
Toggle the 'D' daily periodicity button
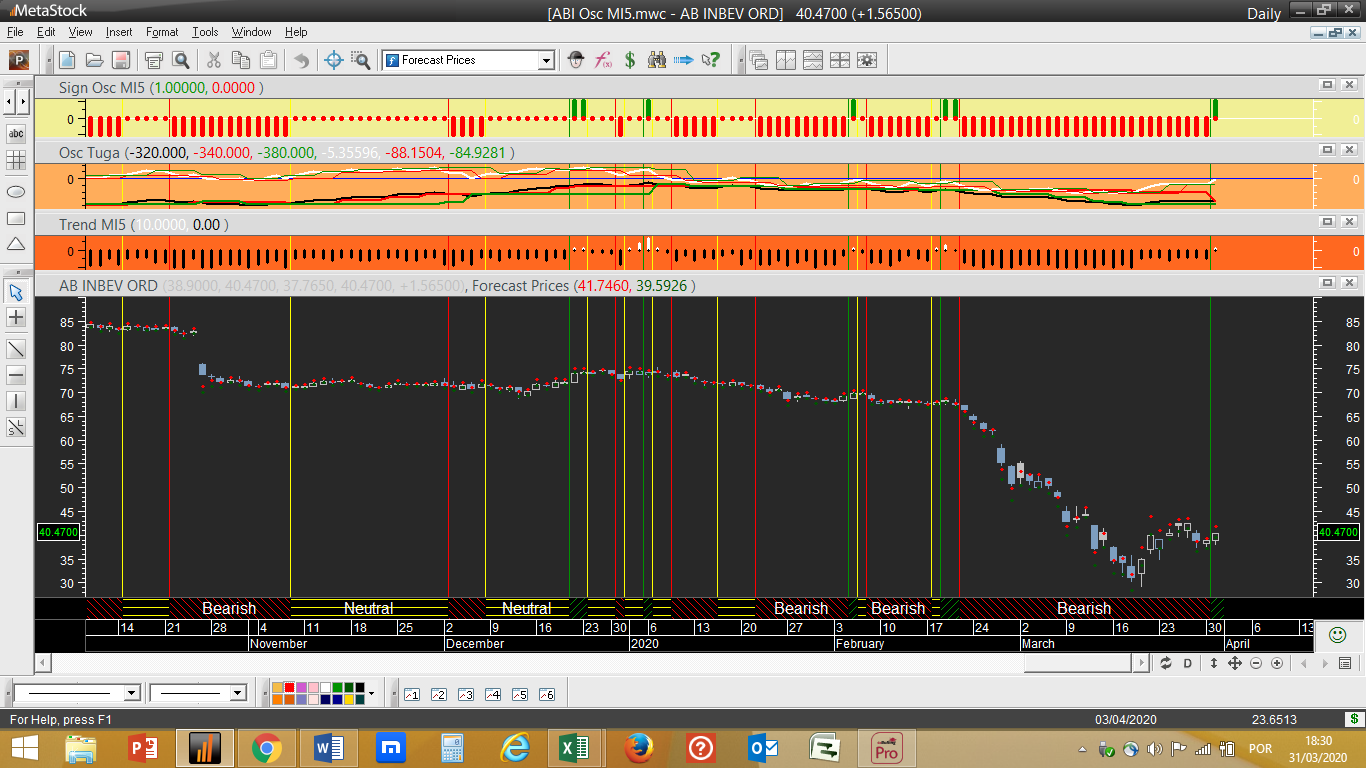click(1188, 663)
